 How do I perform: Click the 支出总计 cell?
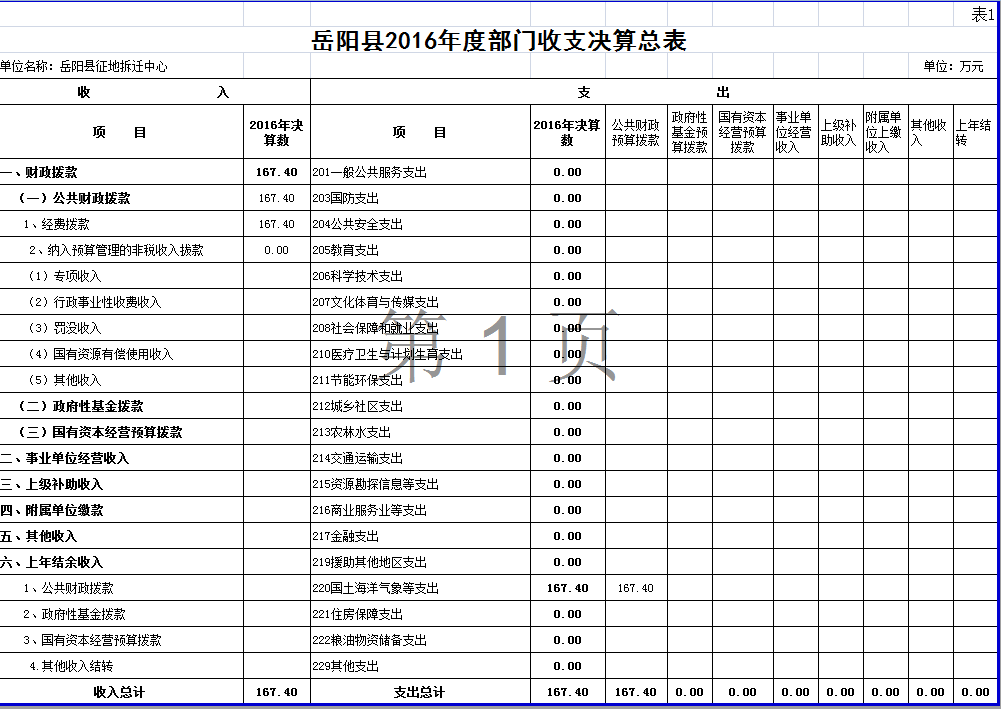coord(419,692)
